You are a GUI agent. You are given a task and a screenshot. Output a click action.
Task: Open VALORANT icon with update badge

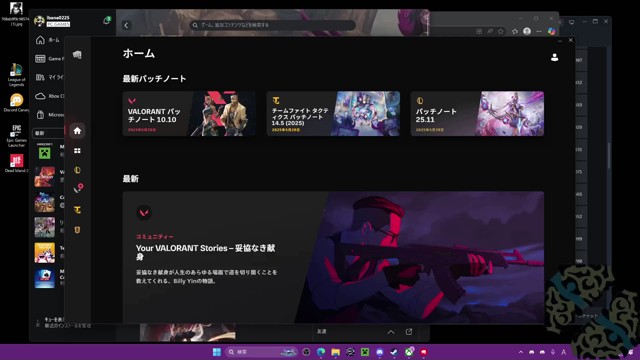(78, 188)
